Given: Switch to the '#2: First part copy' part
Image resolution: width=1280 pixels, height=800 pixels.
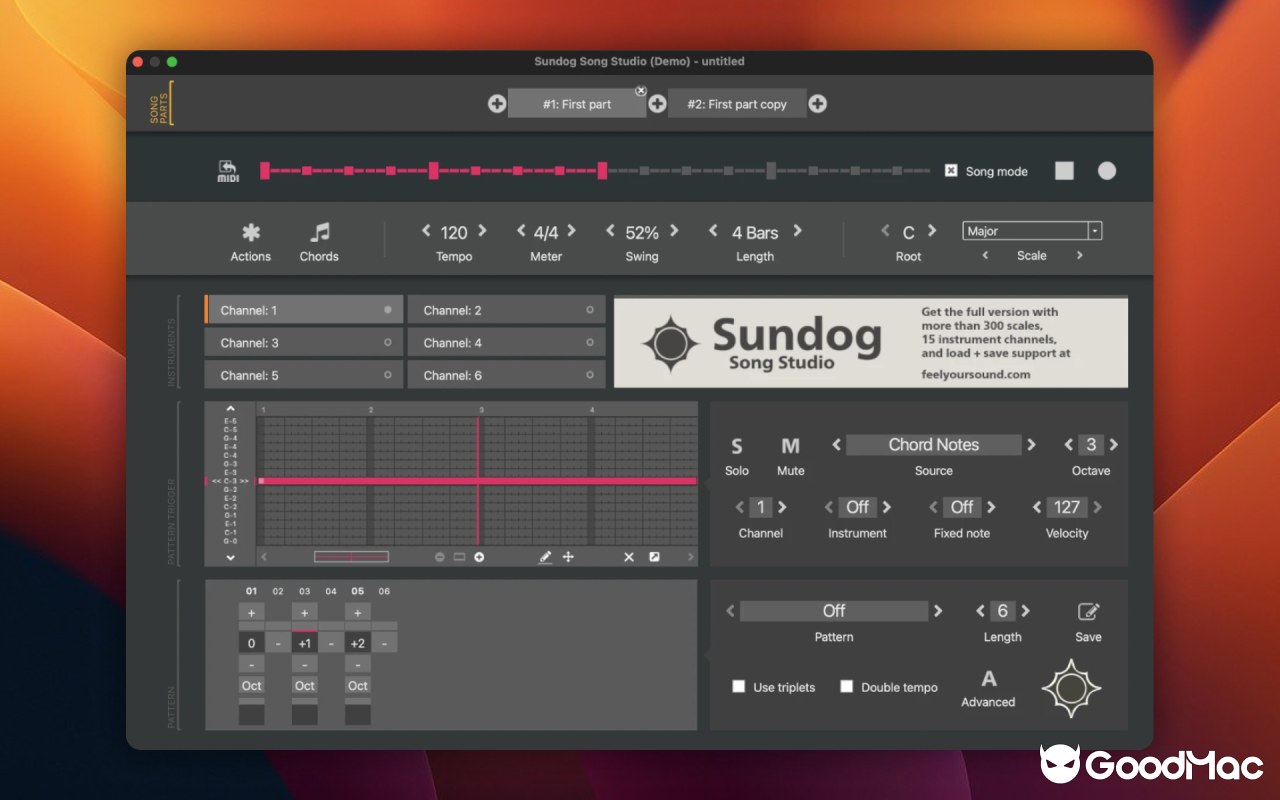Looking at the screenshot, I should pos(737,103).
